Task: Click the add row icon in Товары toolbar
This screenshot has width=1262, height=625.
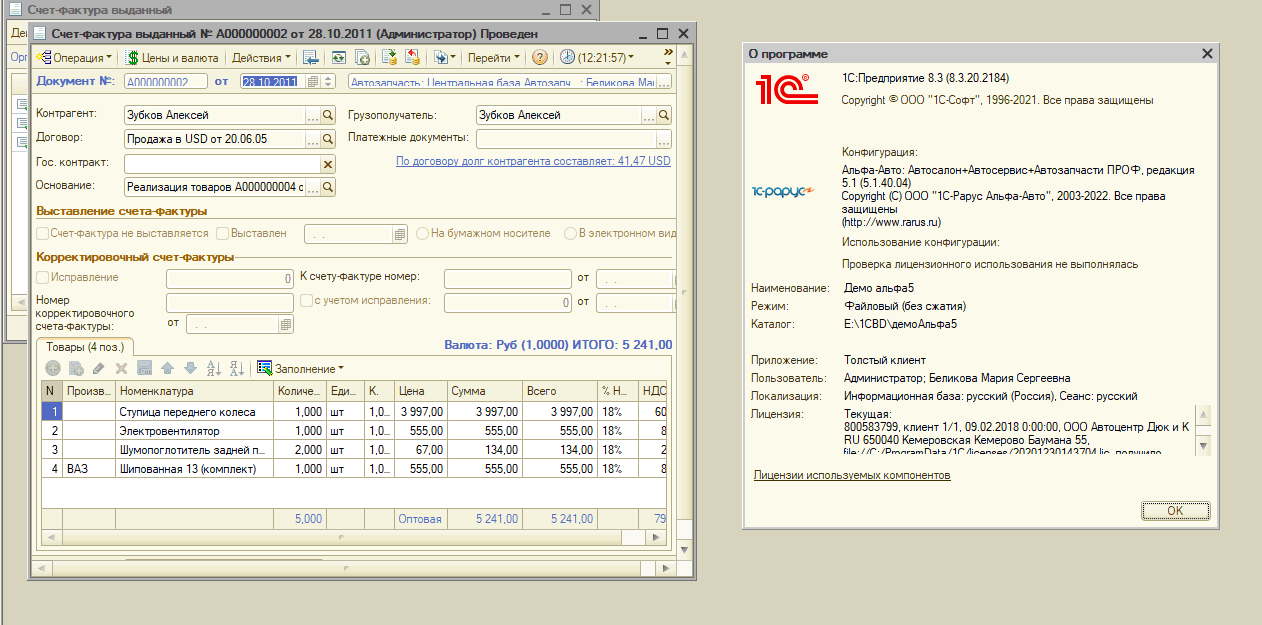Action: (54, 368)
